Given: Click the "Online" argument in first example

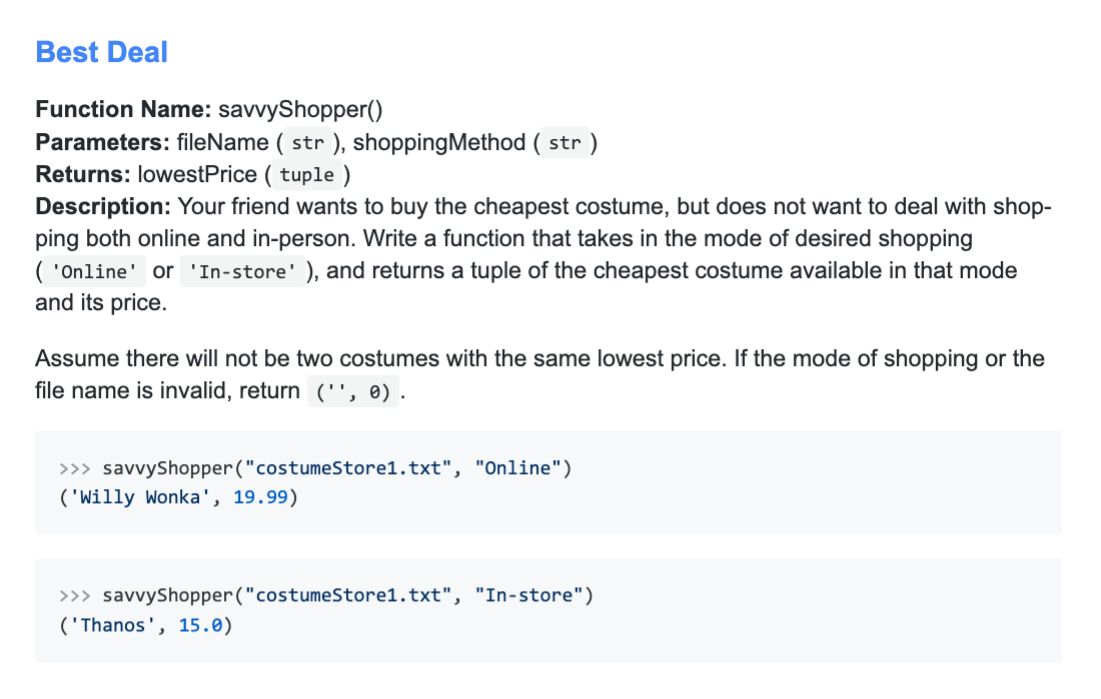Looking at the screenshot, I should [518, 468].
